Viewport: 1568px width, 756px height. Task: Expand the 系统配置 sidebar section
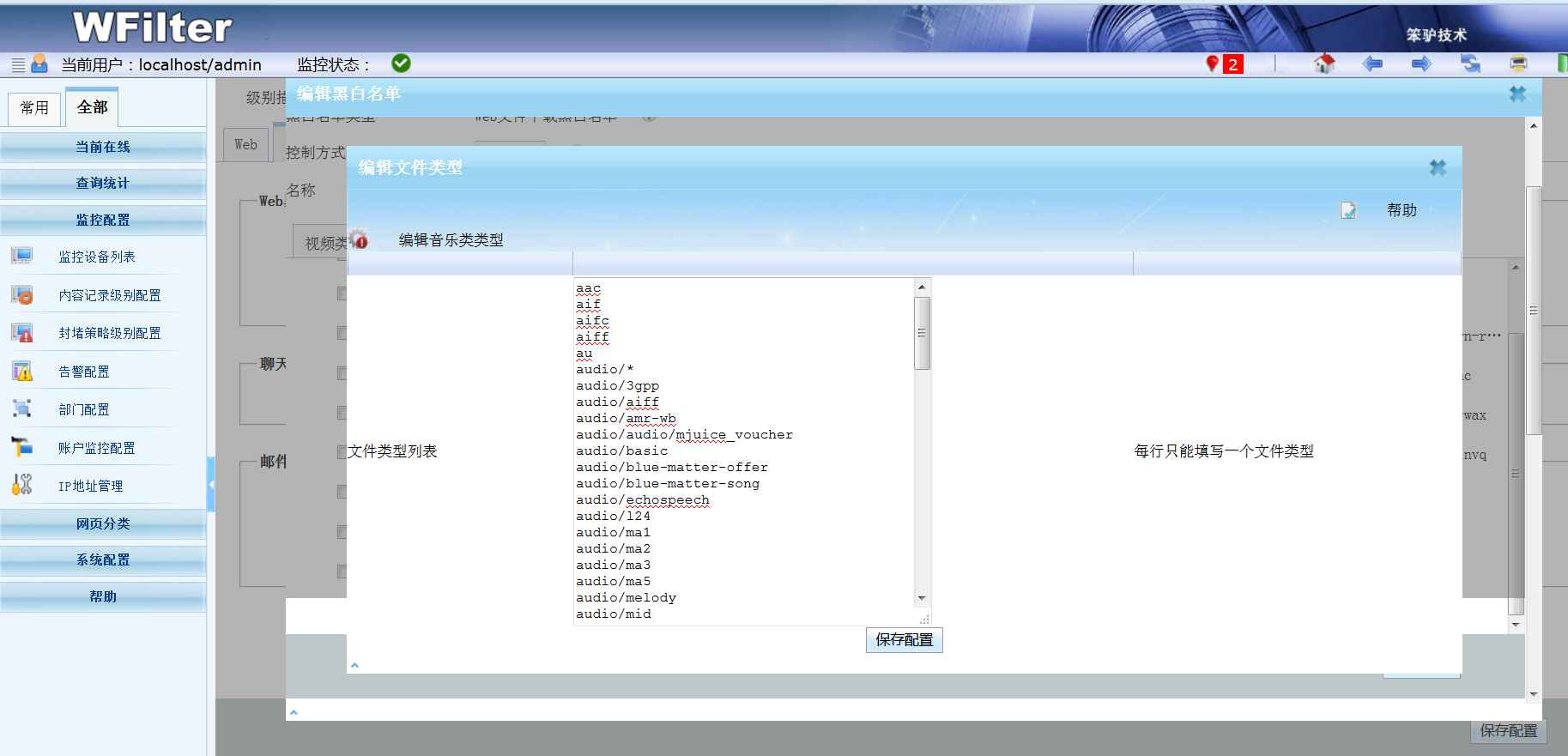pos(103,559)
